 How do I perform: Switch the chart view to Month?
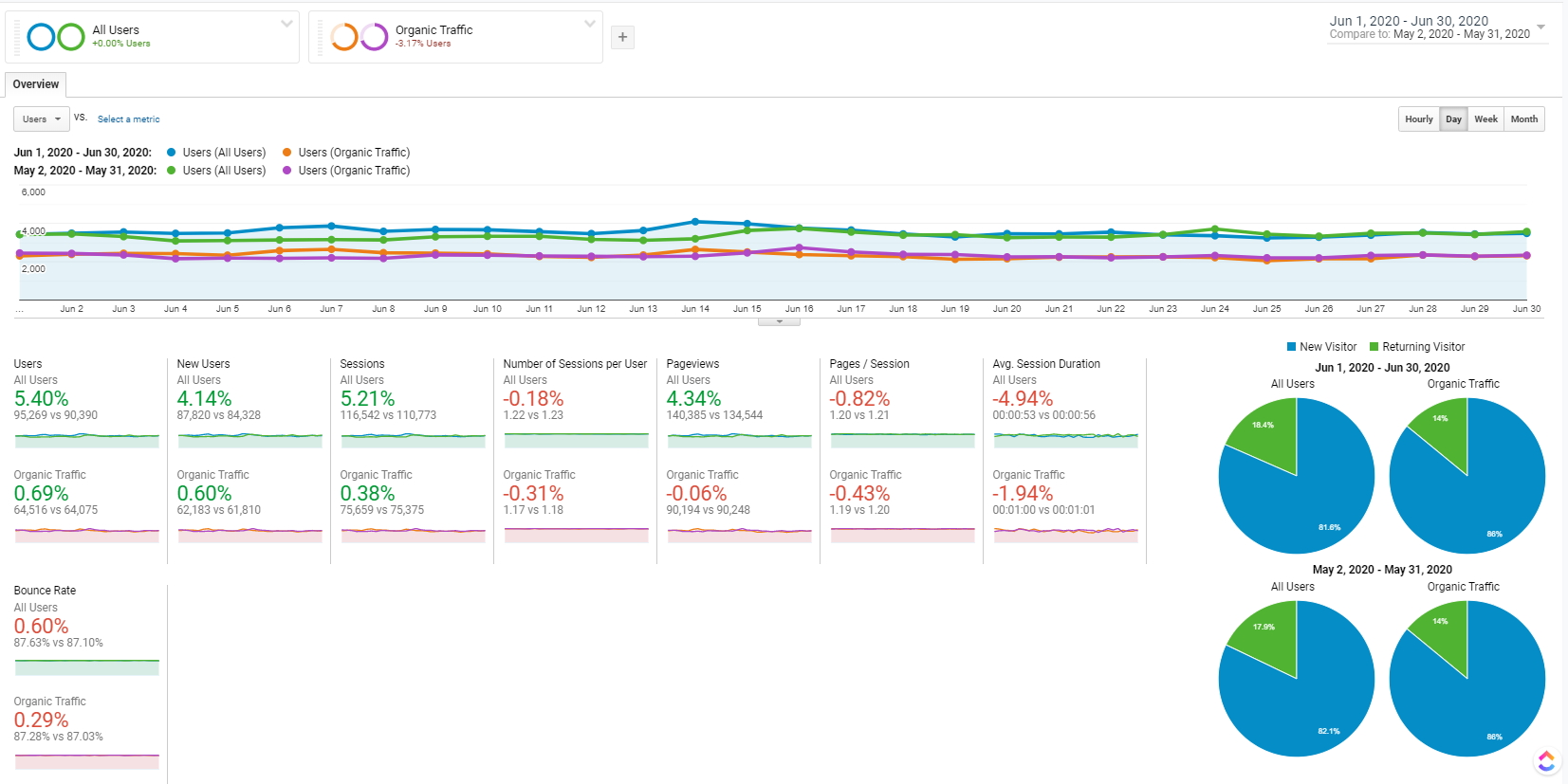1523,119
